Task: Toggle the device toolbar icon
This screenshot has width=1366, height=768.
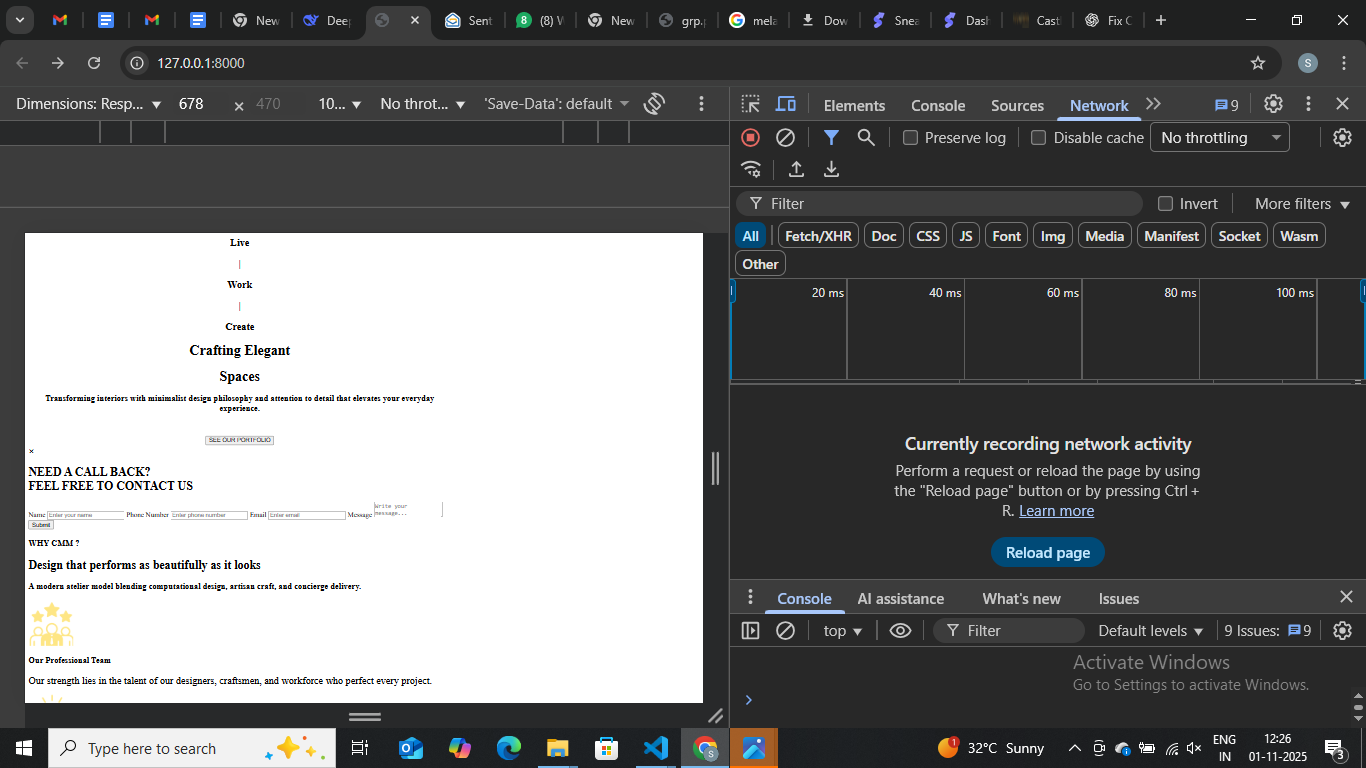Action: click(786, 104)
